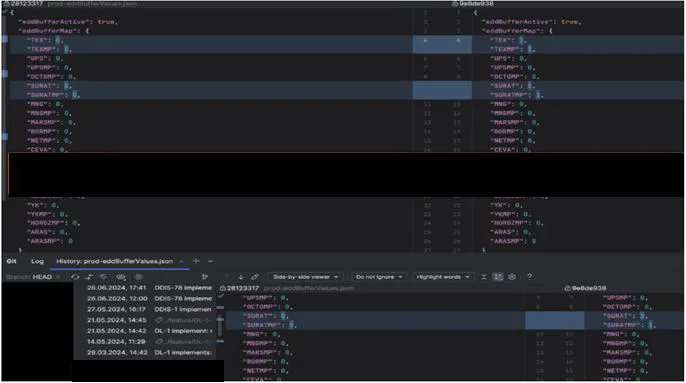Screen dimensions: 686x383
Task: Open the Branch HEAD filter dropdown
Action: [33, 277]
